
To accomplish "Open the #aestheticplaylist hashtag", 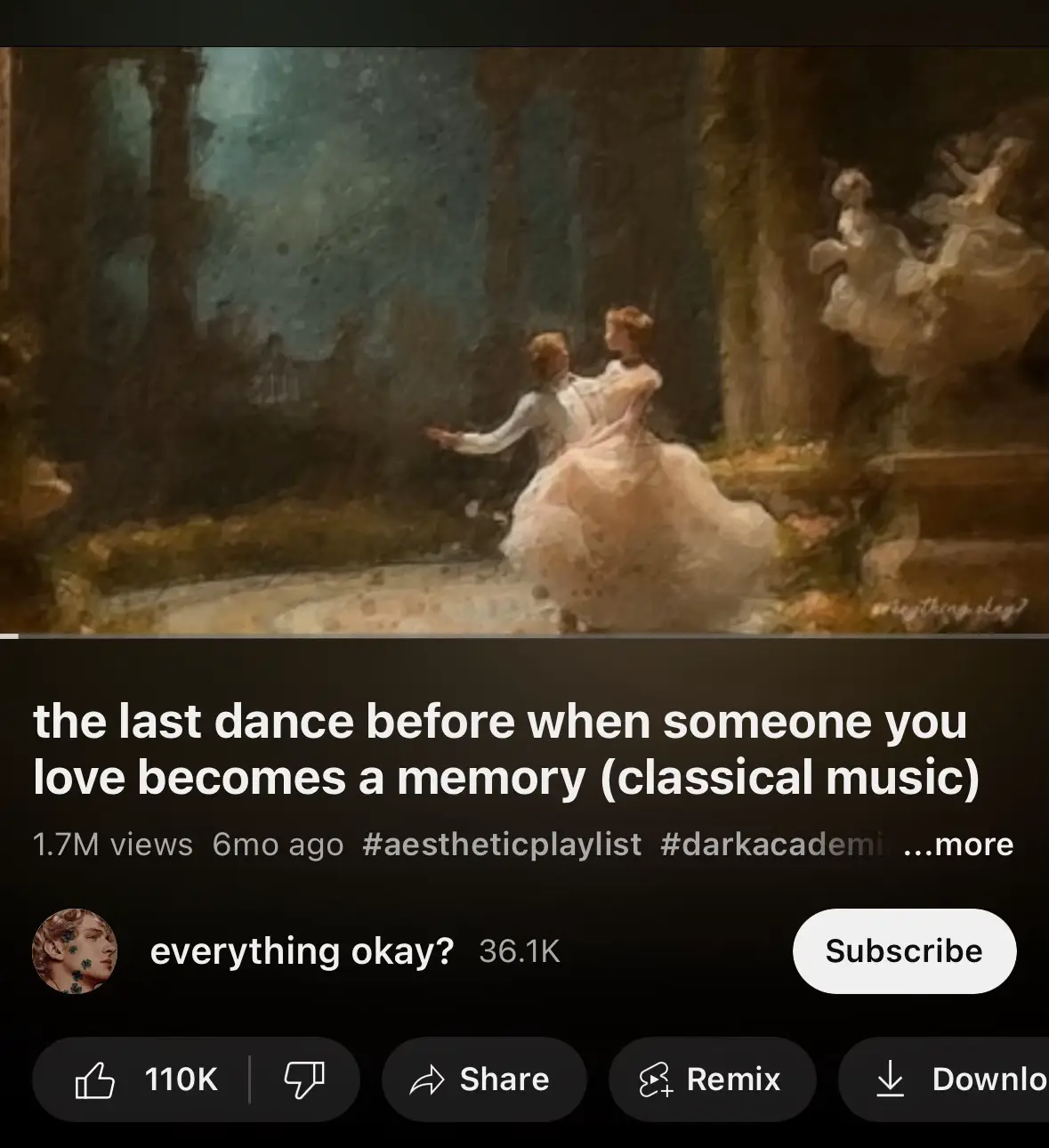I will [x=502, y=845].
